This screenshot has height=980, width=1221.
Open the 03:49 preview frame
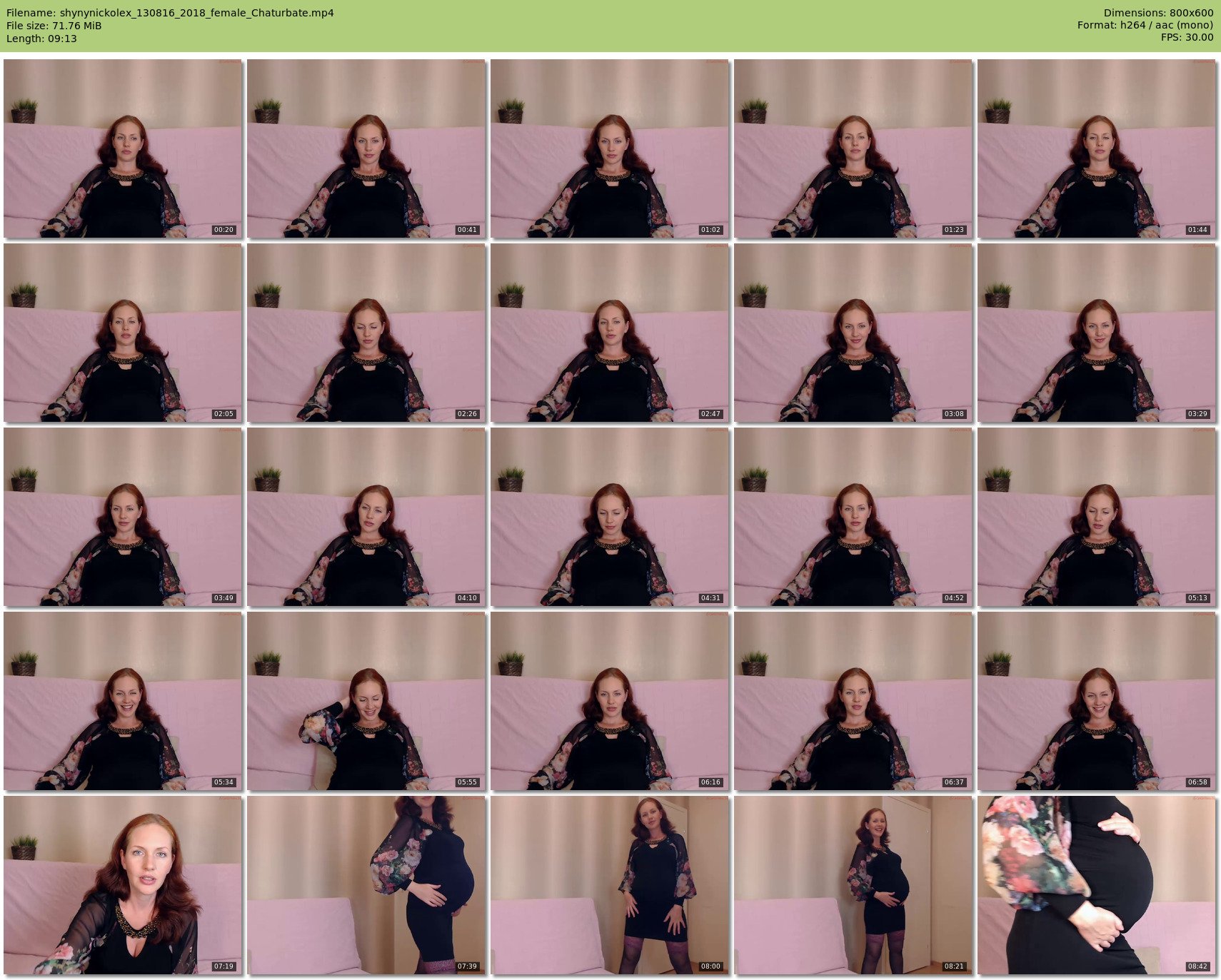point(123,517)
